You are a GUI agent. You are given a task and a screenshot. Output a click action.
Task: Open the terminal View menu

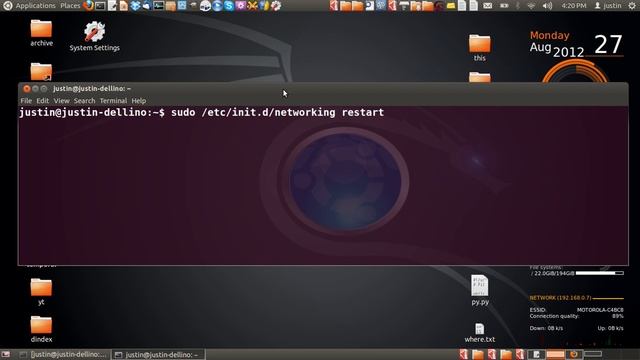tap(61, 100)
